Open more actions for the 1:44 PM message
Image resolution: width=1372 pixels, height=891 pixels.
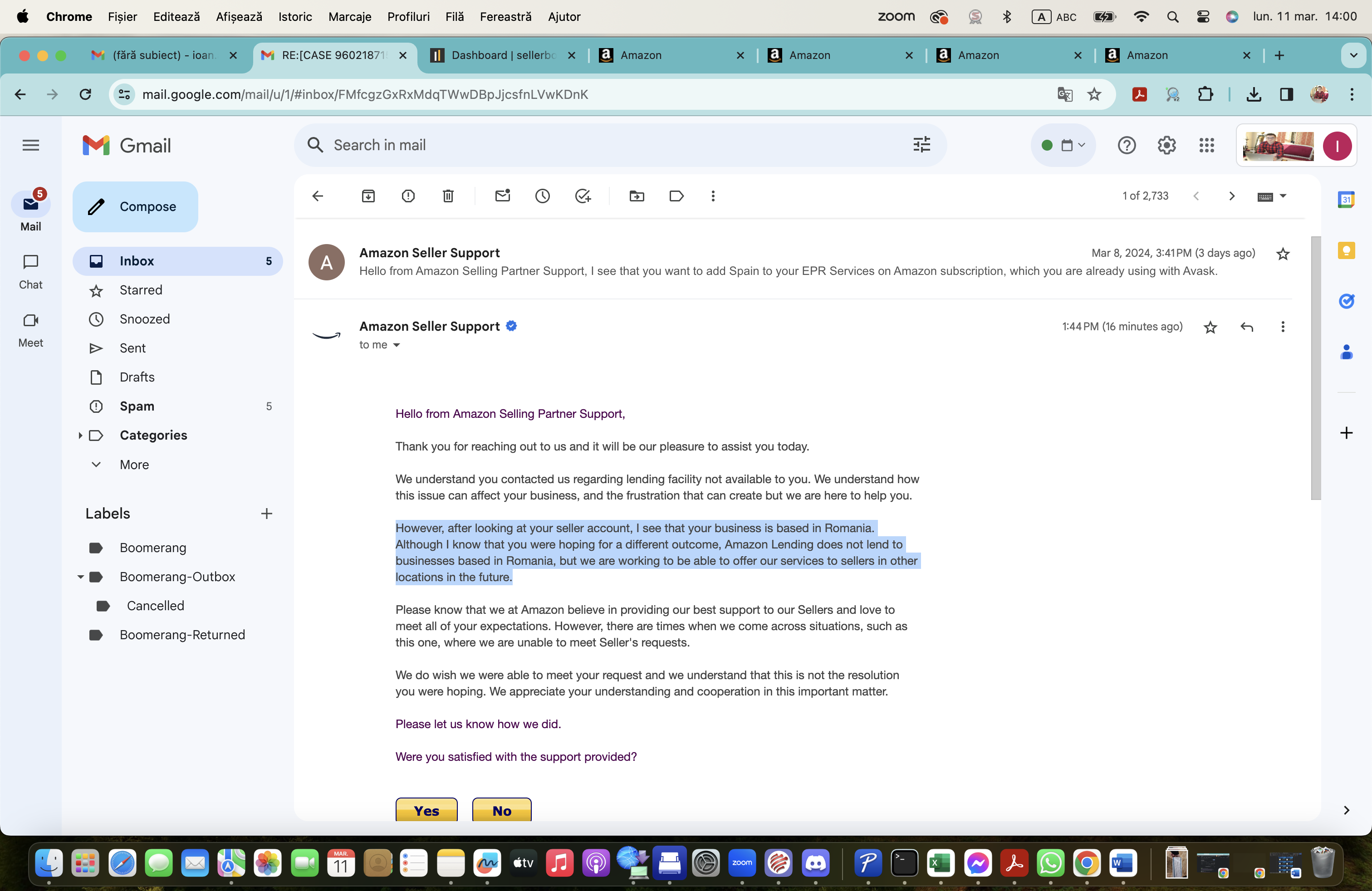coord(1283,327)
